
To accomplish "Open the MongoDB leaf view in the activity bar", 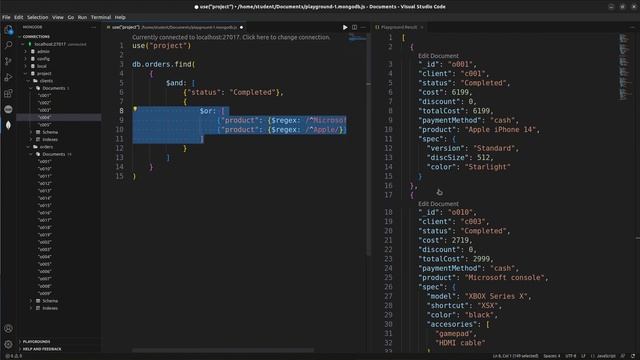I will (x=8, y=125).
